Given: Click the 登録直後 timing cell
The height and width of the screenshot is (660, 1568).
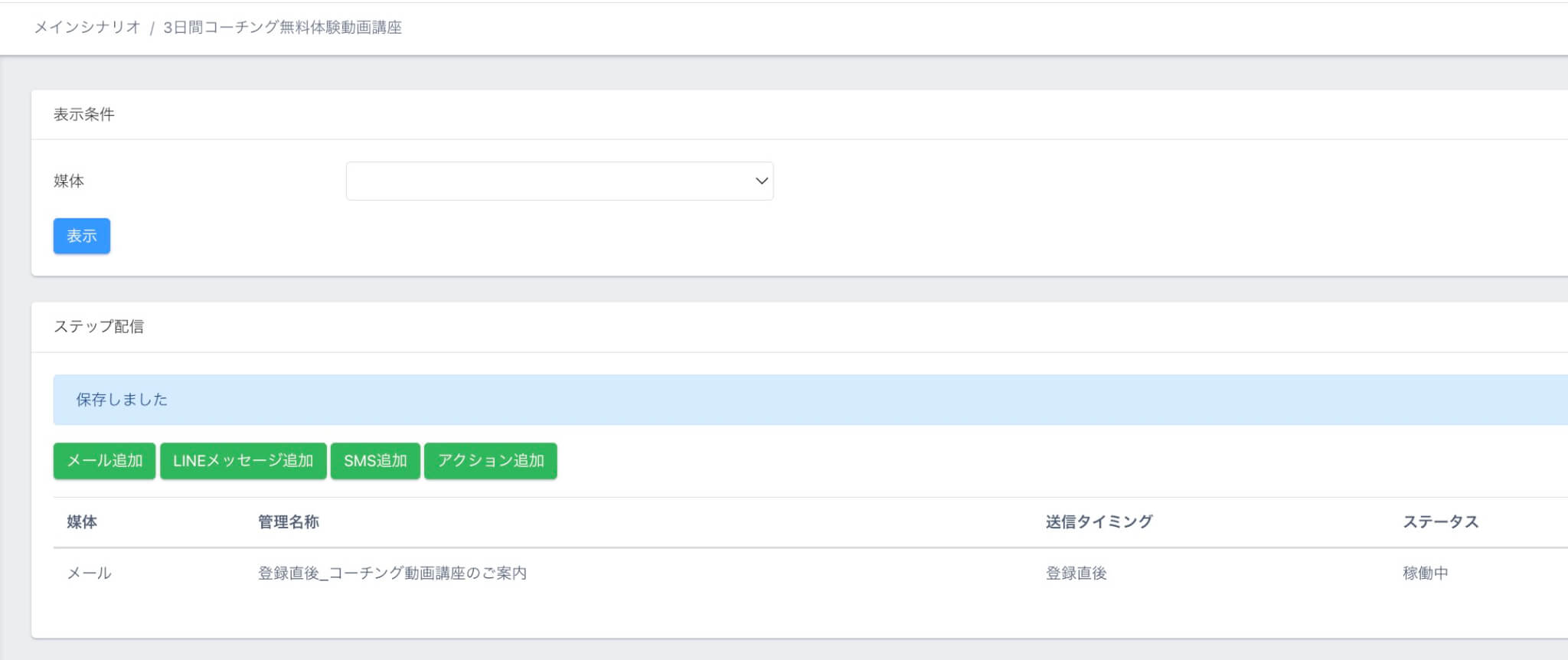Looking at the screenshot, I should tap(1076, 573).
